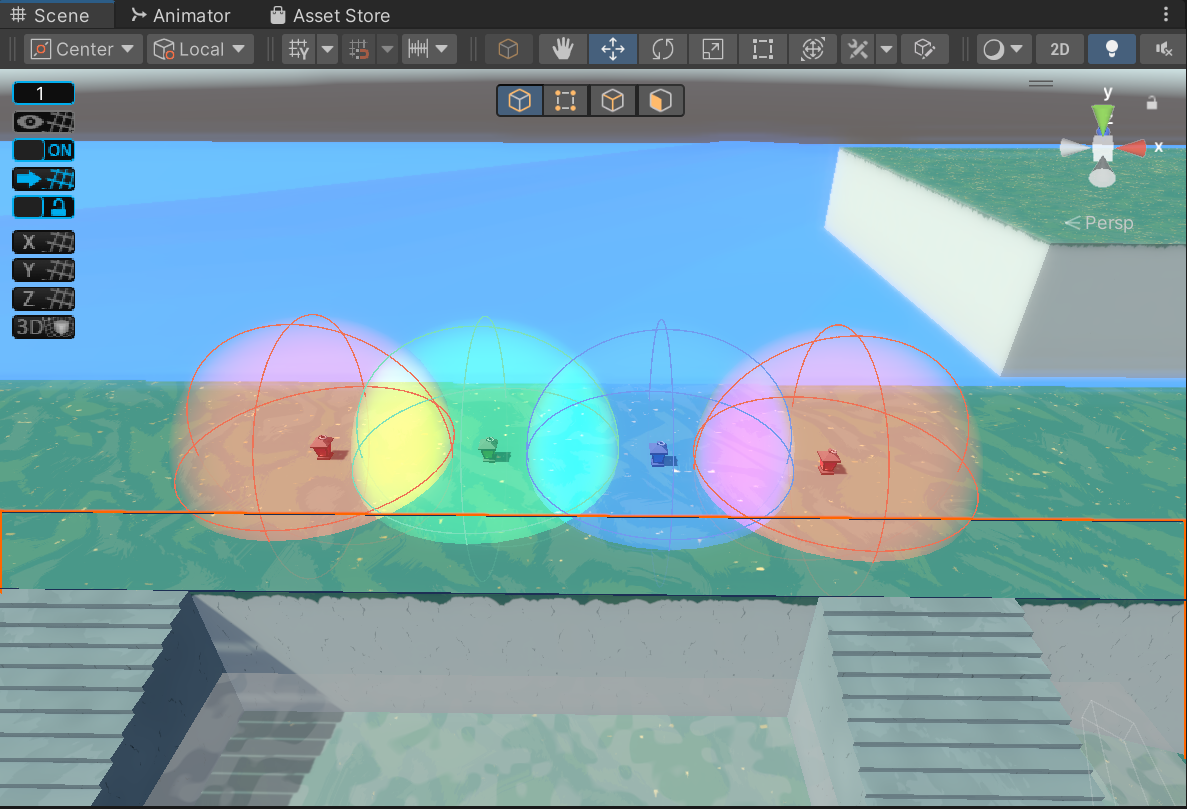Image resolution: width=1187 pixels, height=809 pixels.
Task: Click the ProGrids X axis grid button
Action: click(44, 242)
